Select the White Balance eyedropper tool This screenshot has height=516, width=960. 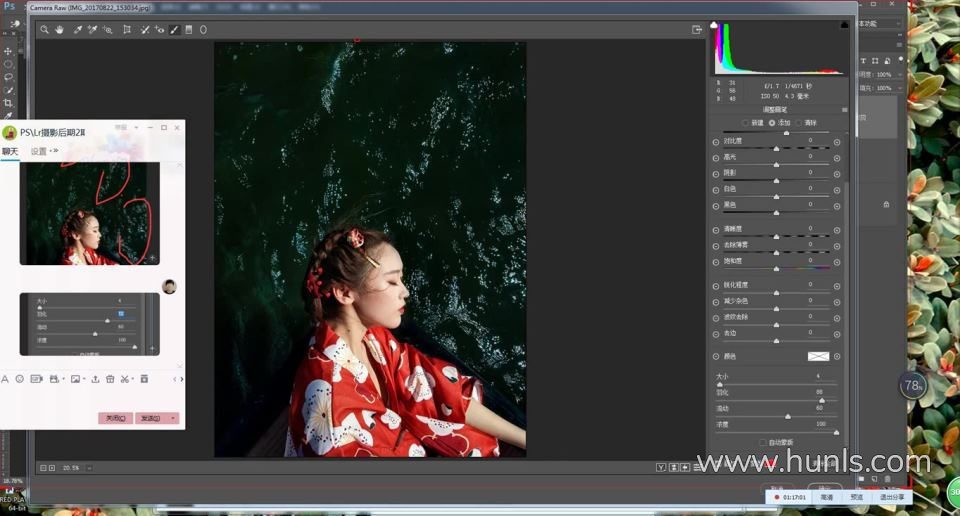[78, 29]
